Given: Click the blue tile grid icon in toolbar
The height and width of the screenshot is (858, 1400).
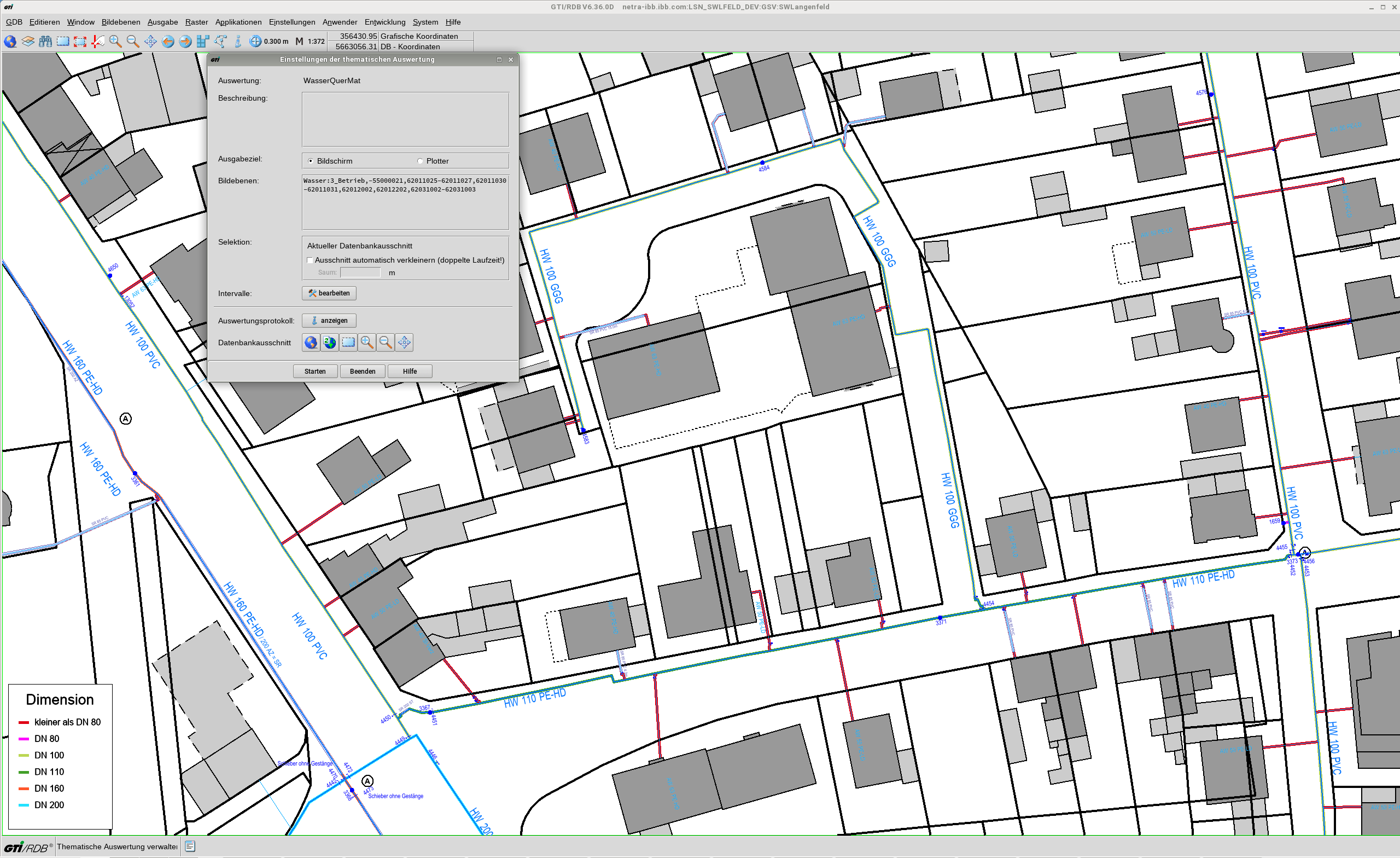Looking at the screenshot, I should tap(203, 42).
